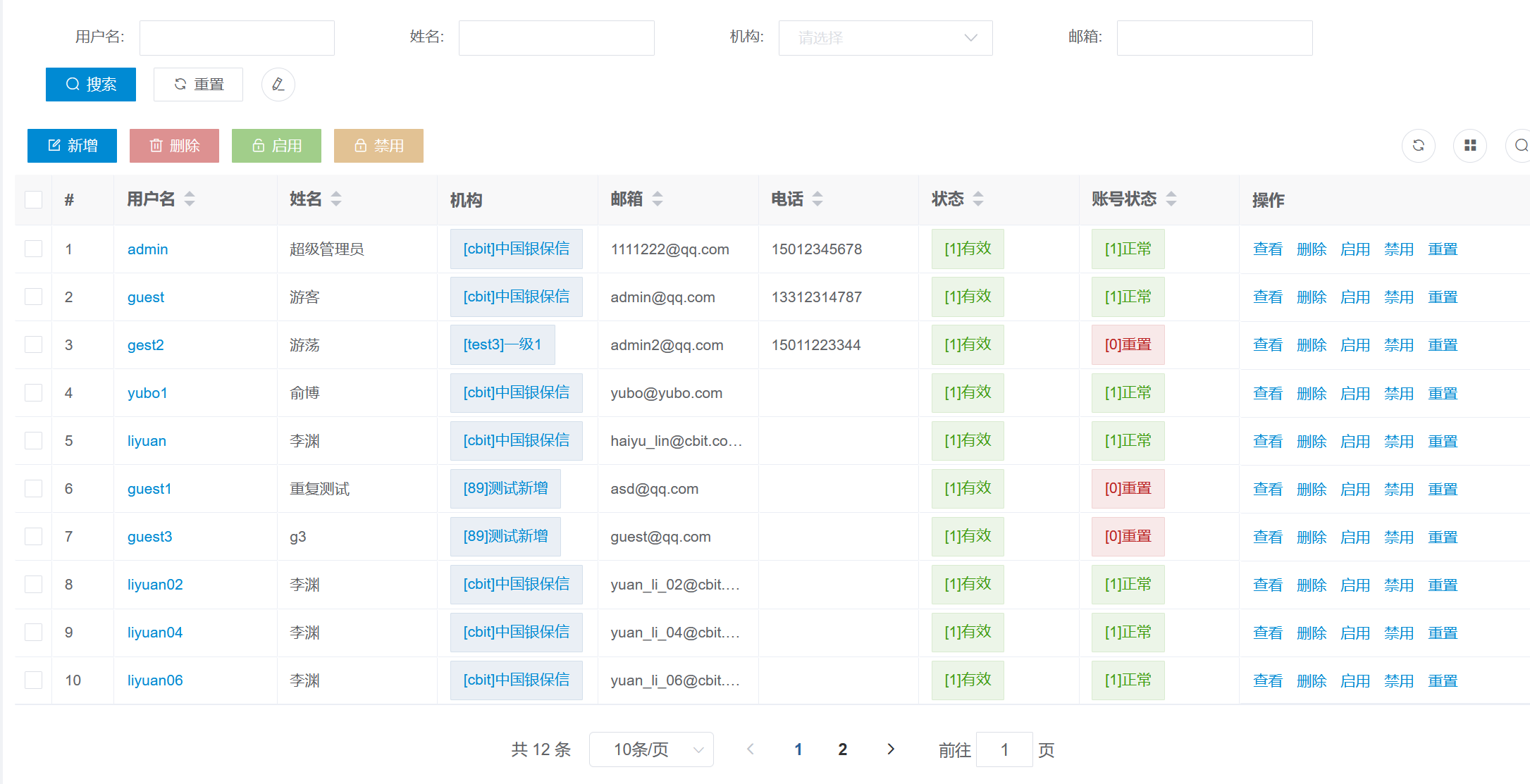The width and height of the screenshot is (1530, 784).
Task: Click the 超级管理员 name cell
Action: [326, 249]
